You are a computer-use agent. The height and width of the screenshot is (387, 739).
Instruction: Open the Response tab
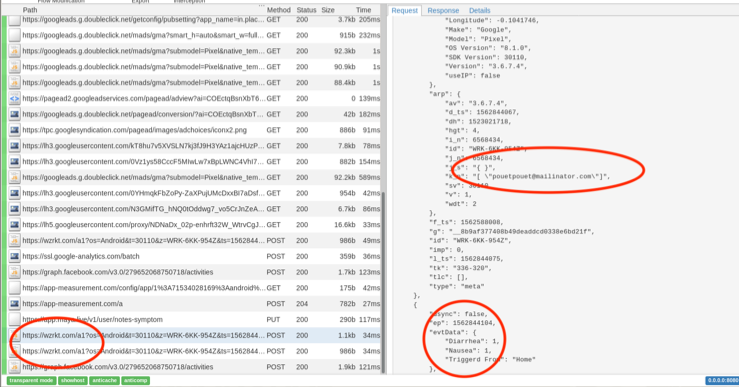443,10
